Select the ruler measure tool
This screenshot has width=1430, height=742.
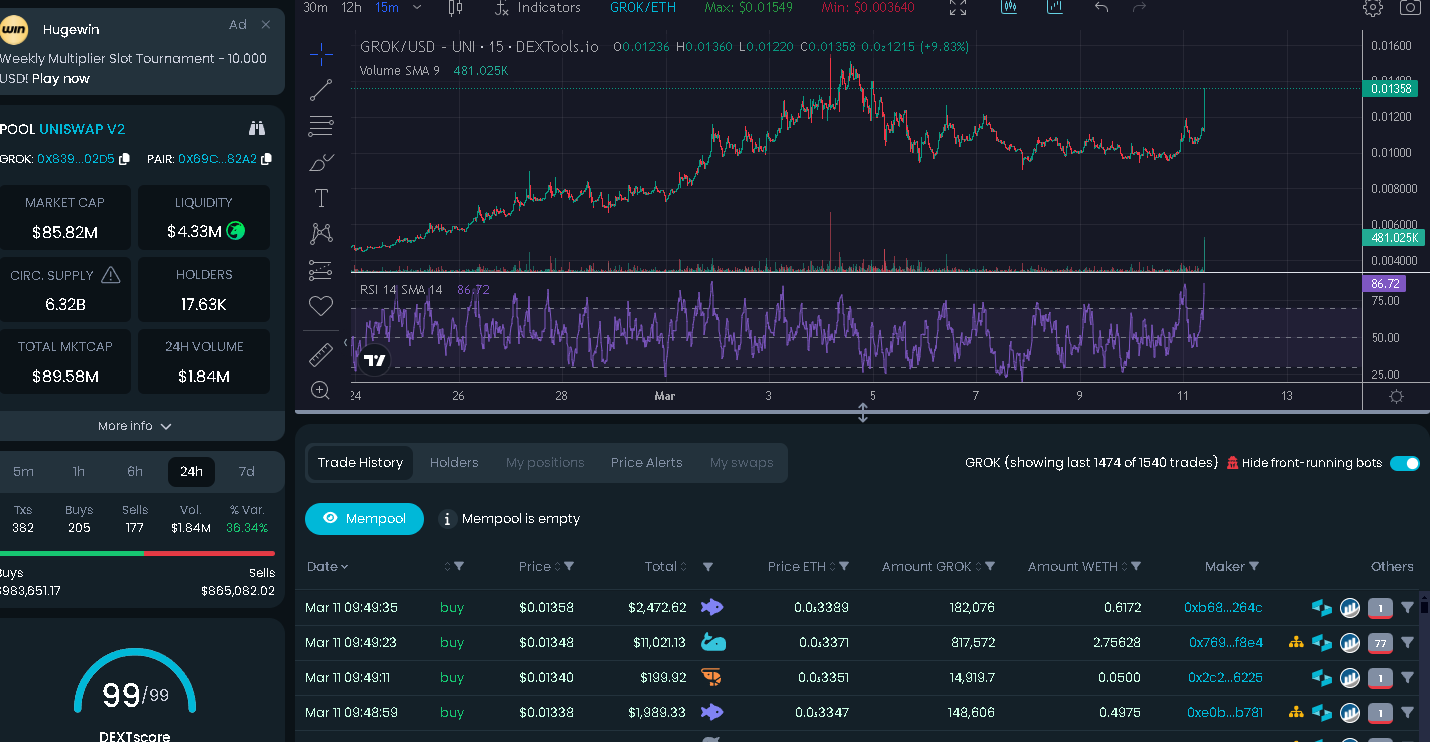(x=321, y=354)
